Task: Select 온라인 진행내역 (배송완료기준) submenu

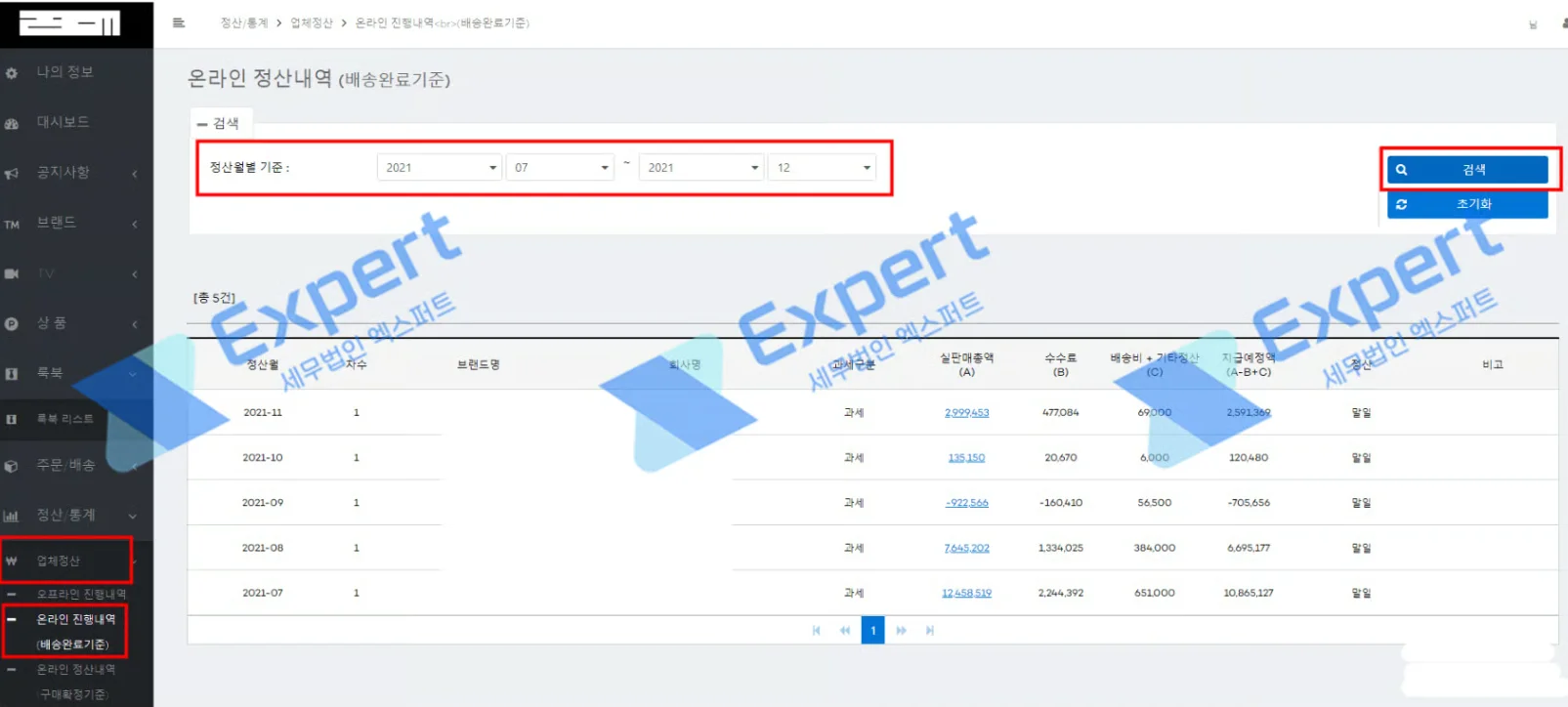Action: pos(75,632)
